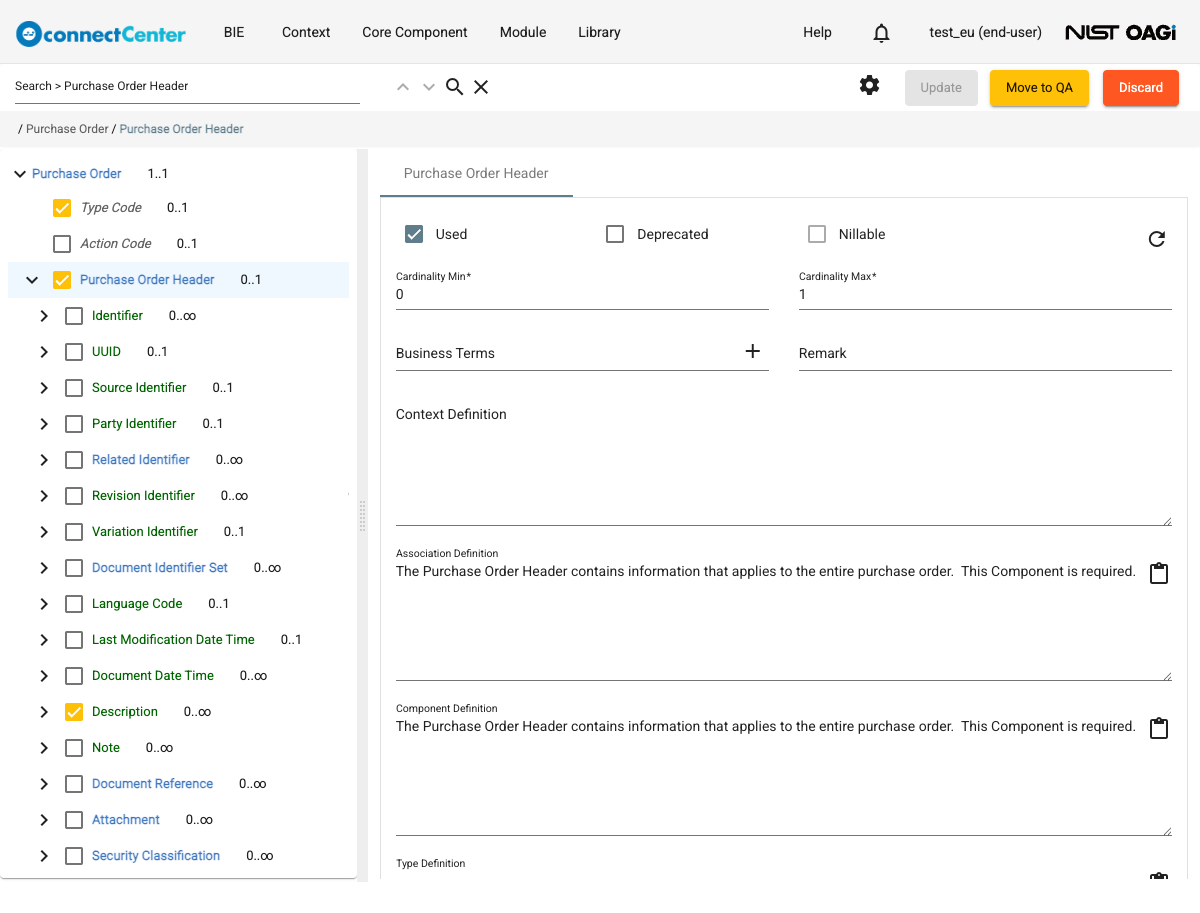The width and height of the screenshot is (1200, 913).
Task: Click the Context Definition text area
Action: (x=784, y=462)
